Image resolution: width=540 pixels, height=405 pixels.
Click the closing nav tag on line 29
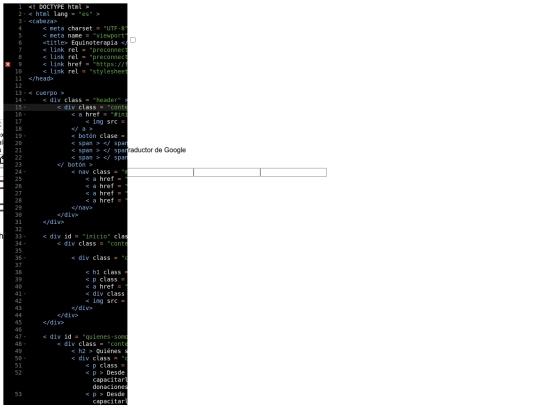pyautogui.click(x=82, y=208)
